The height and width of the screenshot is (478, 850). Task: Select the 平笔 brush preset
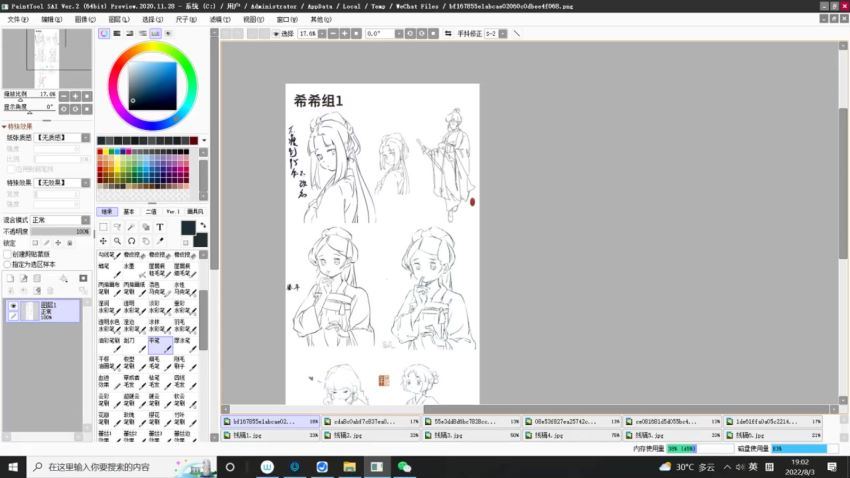coord(160,345)
